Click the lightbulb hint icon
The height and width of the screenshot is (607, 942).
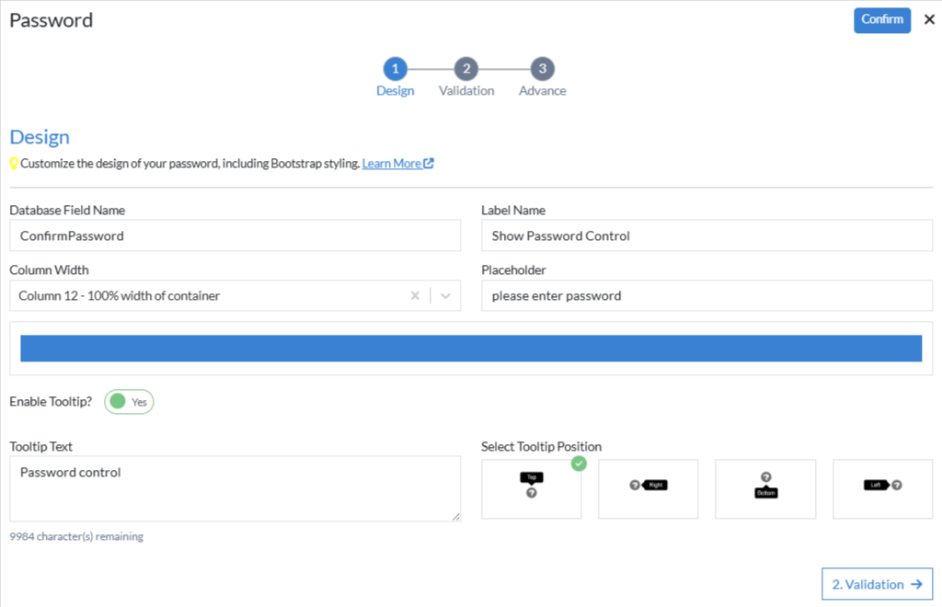click(x=14, y=163)
